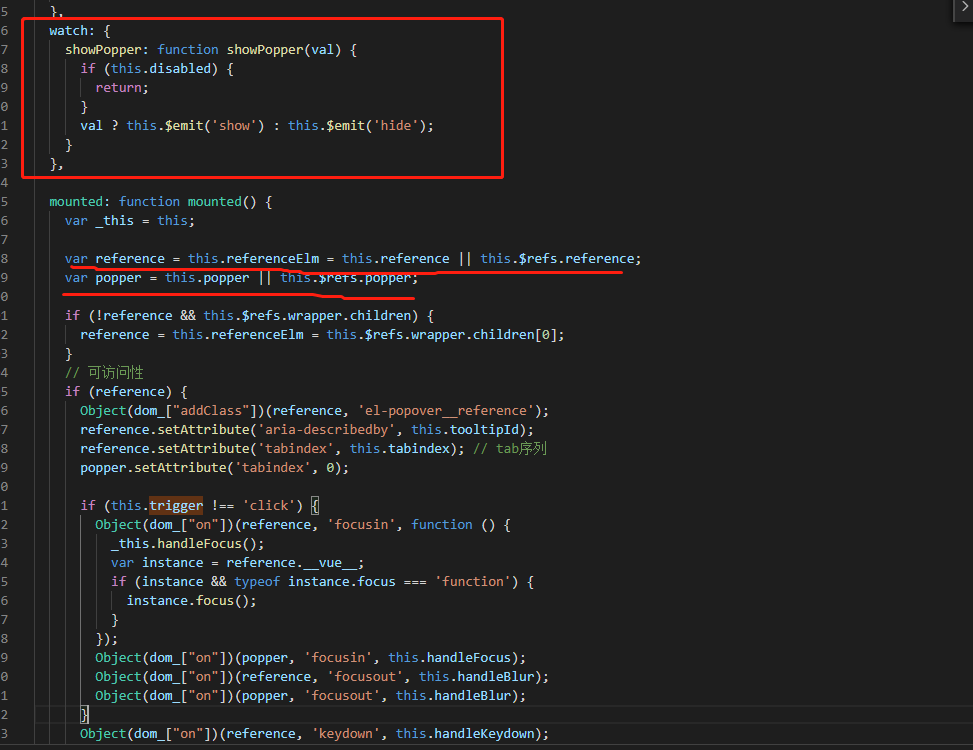Screen dimensions: 973x750
Task: Click the "if (!reference && this.$refs.wrapper.children)" line
Action: pyautogui.click(x=249, y=316)
